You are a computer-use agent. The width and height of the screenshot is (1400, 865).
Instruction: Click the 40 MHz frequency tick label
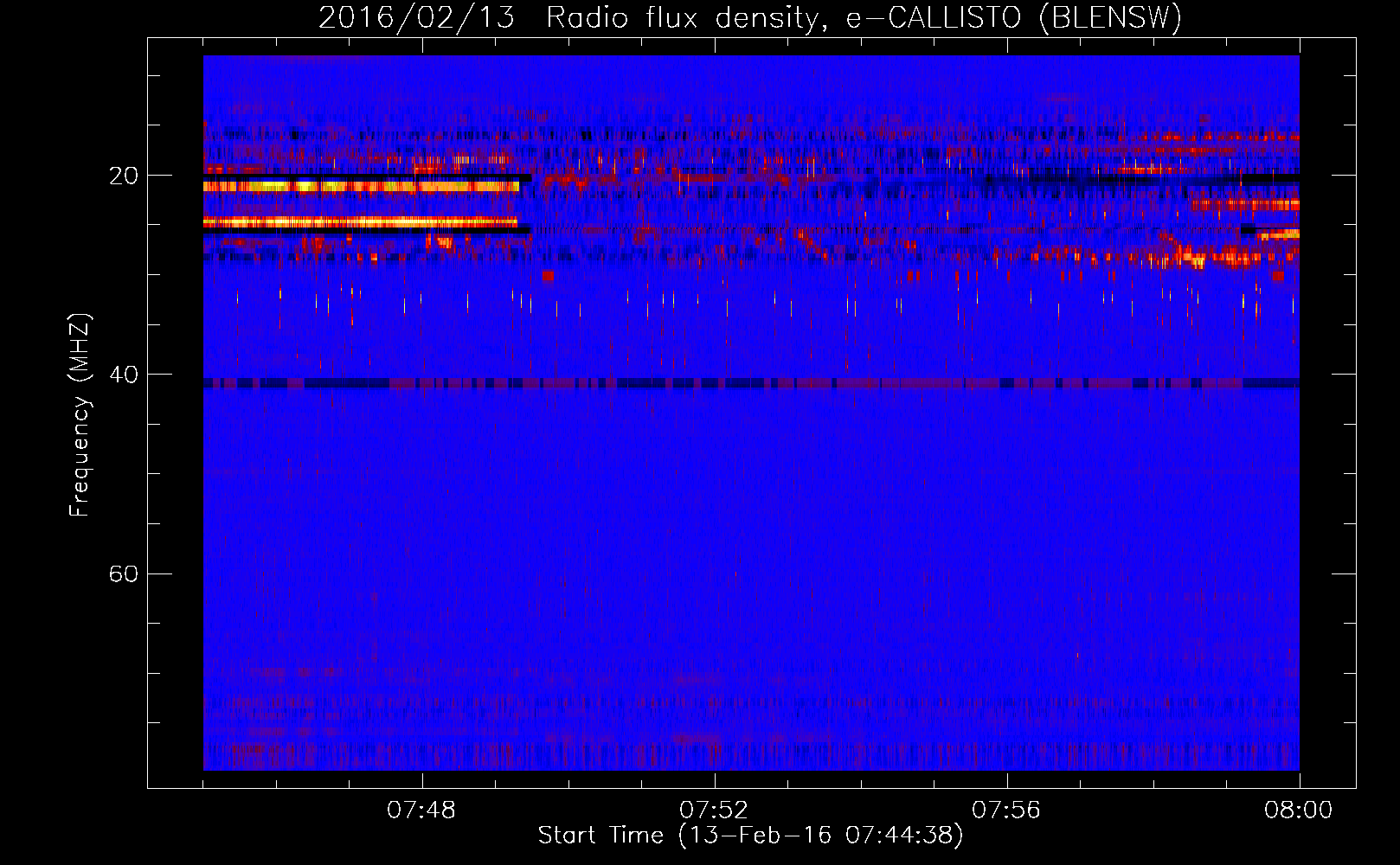click(123, 375)
